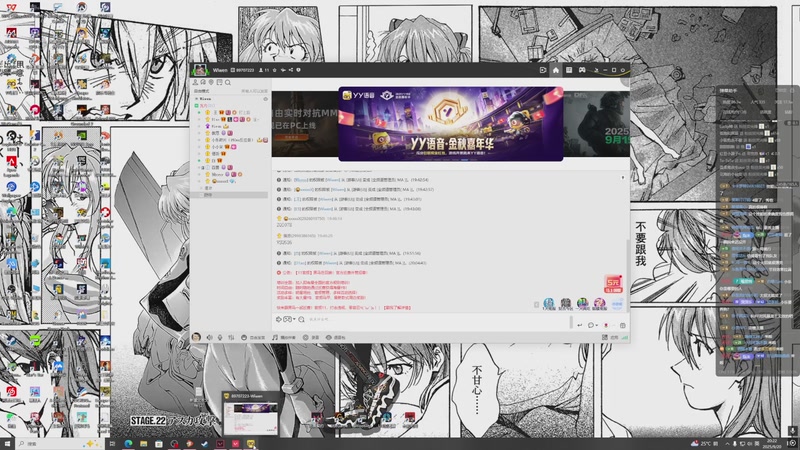Open the channel info icon in the title bar
This screenshot has height=450, width=800.
pyautogui.click(x=298, y=70)
